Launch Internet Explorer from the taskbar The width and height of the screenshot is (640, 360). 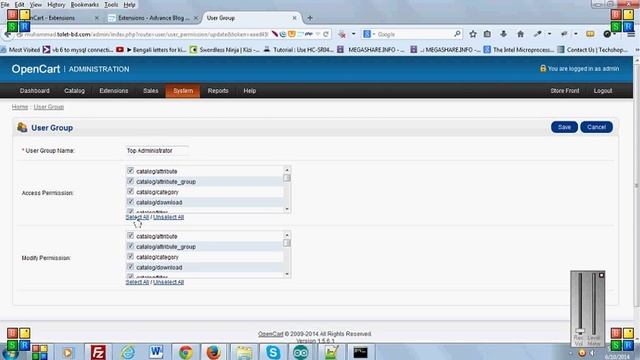(x=127, y=352)
